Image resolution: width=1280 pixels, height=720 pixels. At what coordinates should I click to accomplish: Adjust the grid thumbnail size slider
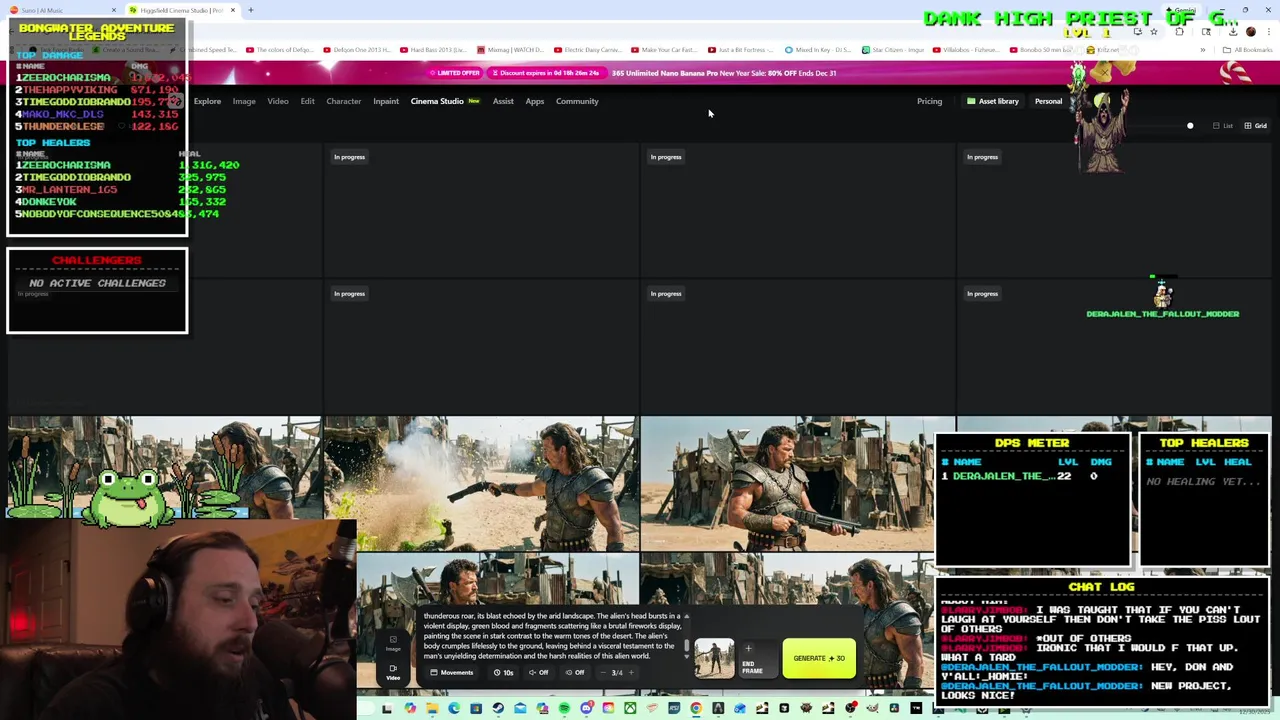(x=1190, y=126)
